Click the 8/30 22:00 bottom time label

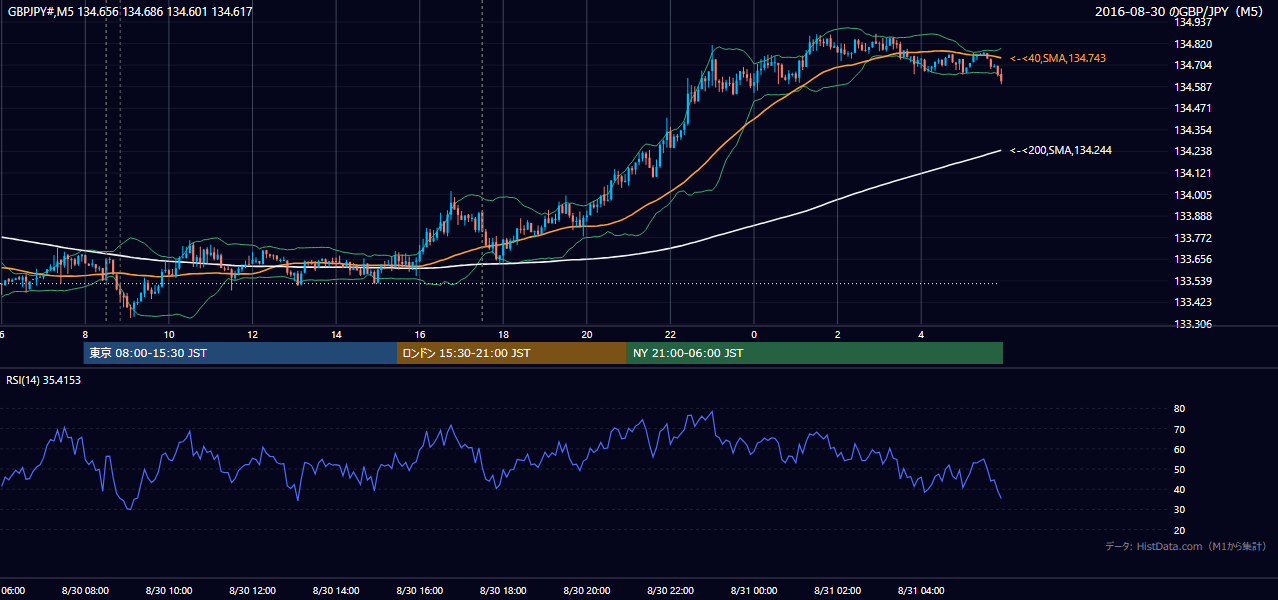tap(671, 591)
